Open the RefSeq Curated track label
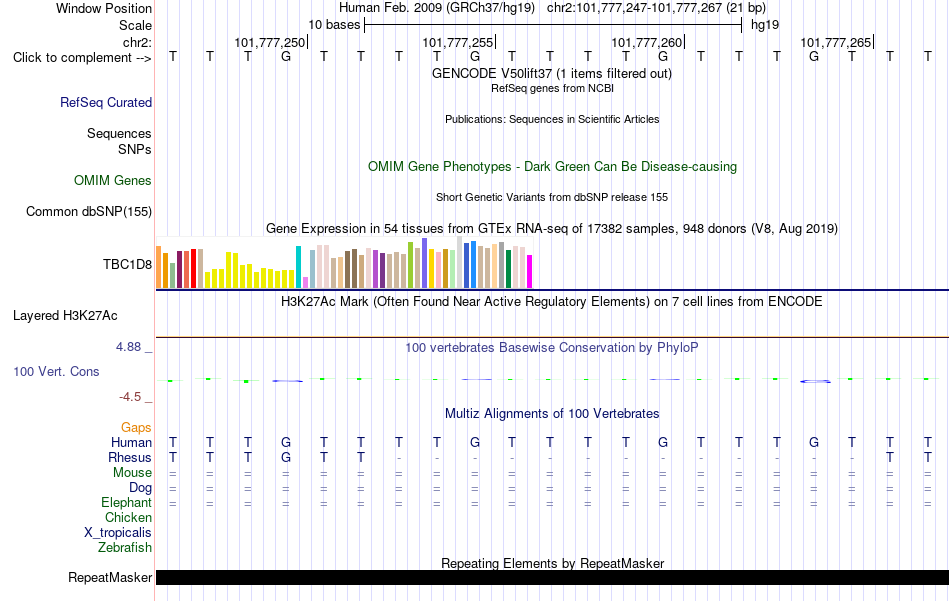Screen dimensions: 950x601 coord(105,102)
